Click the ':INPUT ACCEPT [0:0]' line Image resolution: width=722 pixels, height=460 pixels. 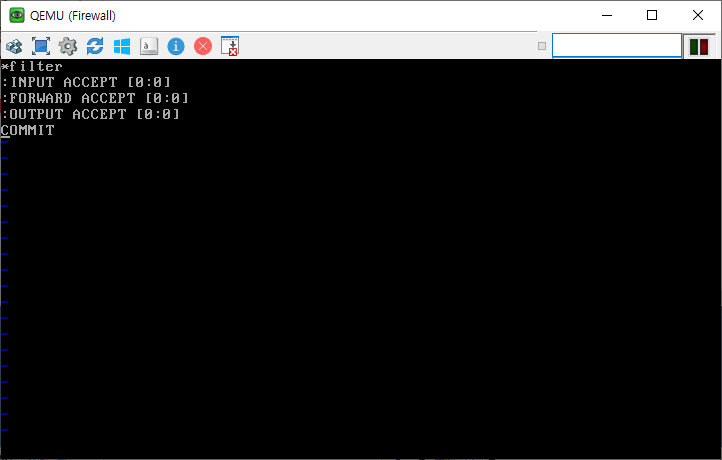point(86,82)
